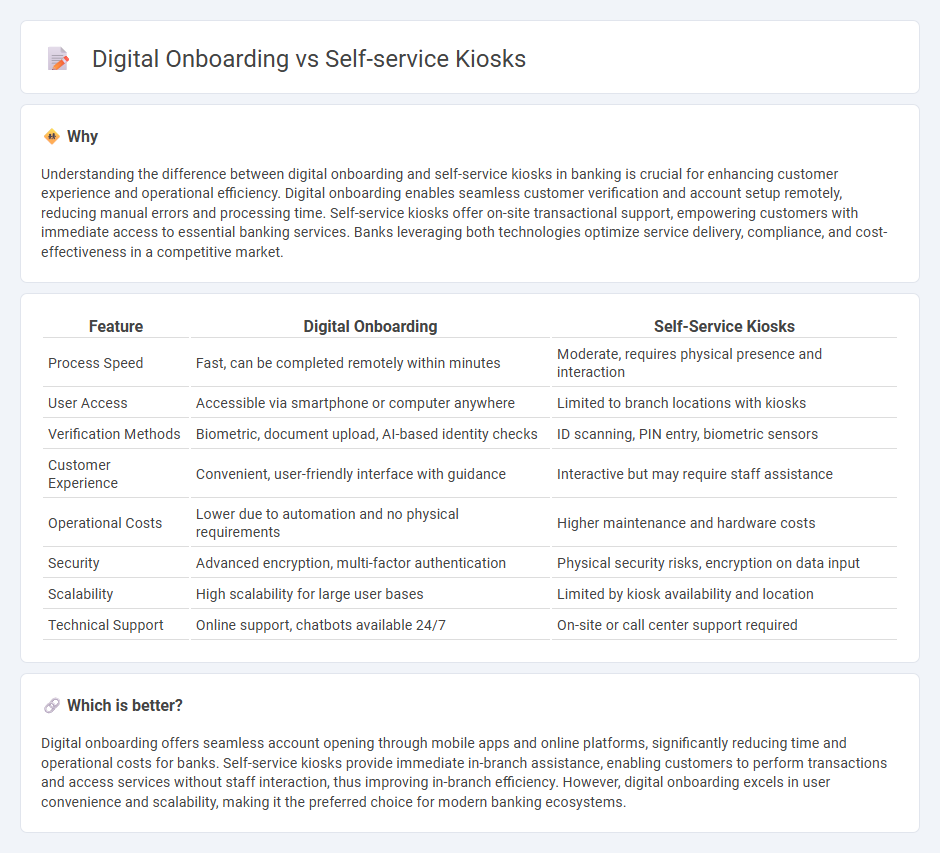Select the Verification Methods row label
Image resolution: width=940 pixels, height=853 pixels.
114,434
